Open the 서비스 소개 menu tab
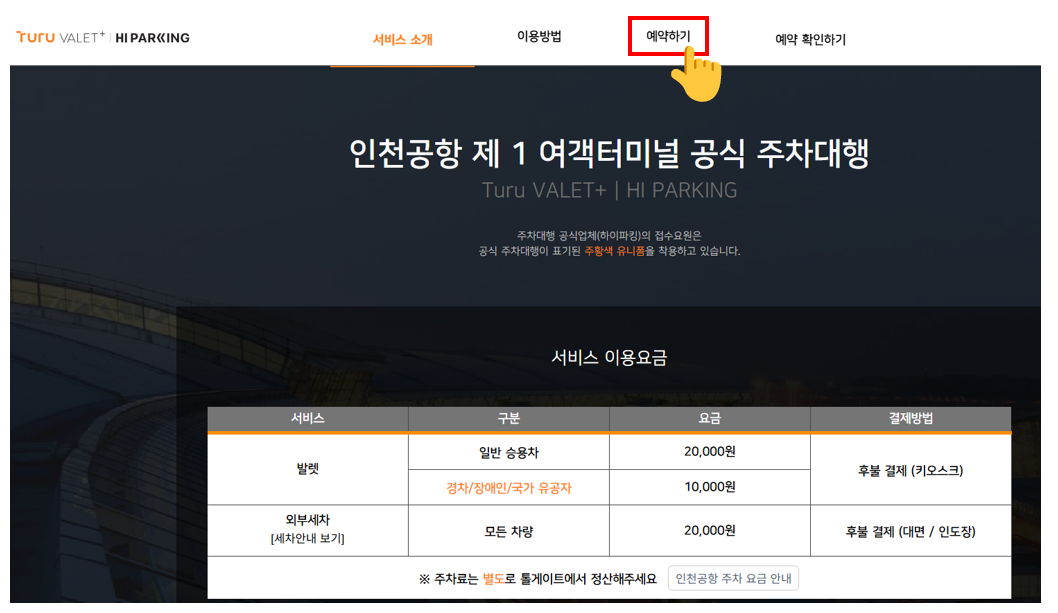Screen dimensions: 1058x613 (x=403, y=40)
